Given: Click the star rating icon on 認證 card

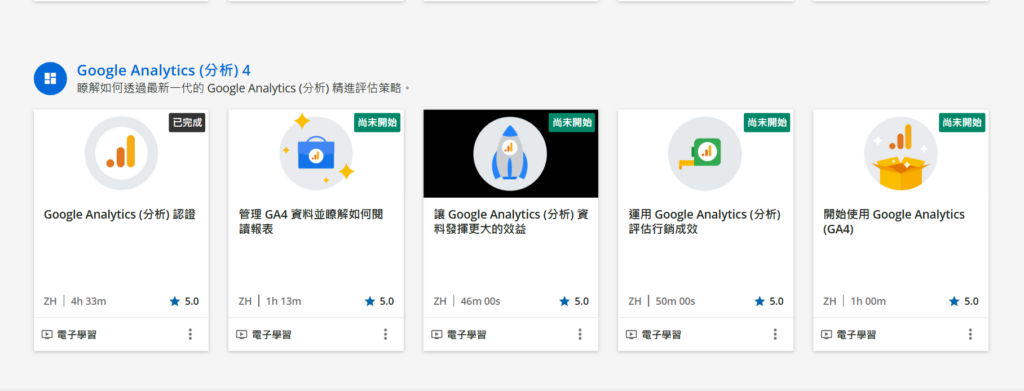Looking at the screenshot, I should click(174, 301).
